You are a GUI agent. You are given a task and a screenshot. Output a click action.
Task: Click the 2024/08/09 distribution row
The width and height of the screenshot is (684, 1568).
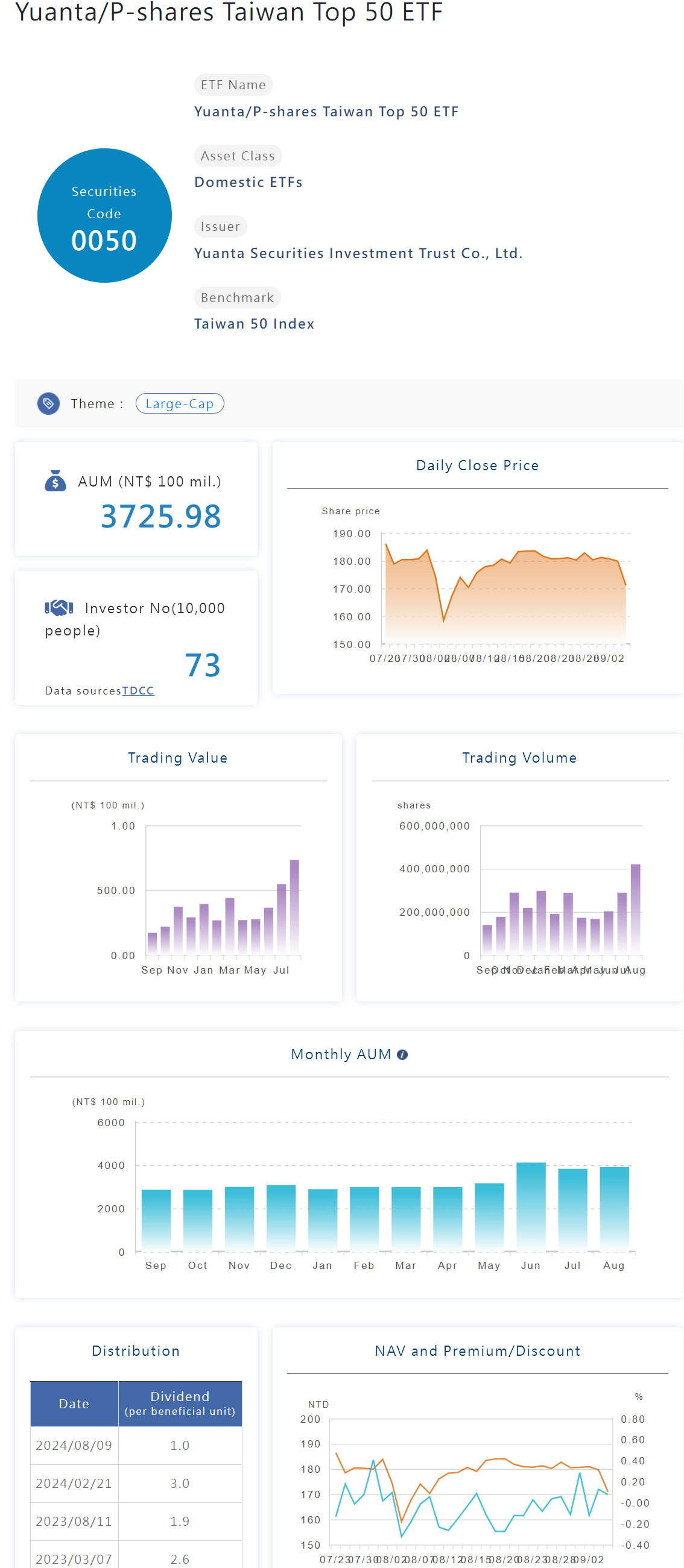pos(136,1445)
